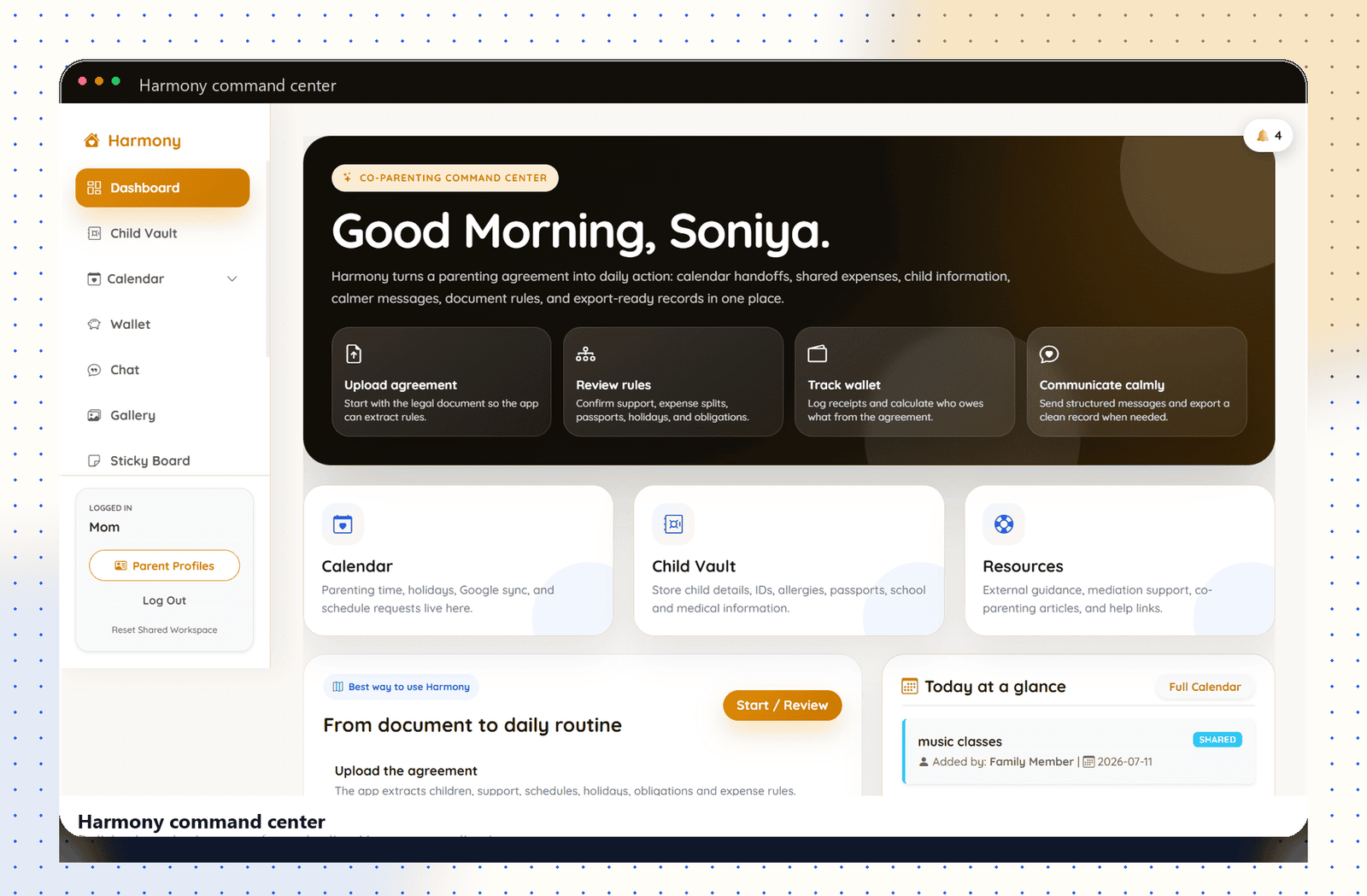Click the Start / Review button

click(x=782, y=706)
